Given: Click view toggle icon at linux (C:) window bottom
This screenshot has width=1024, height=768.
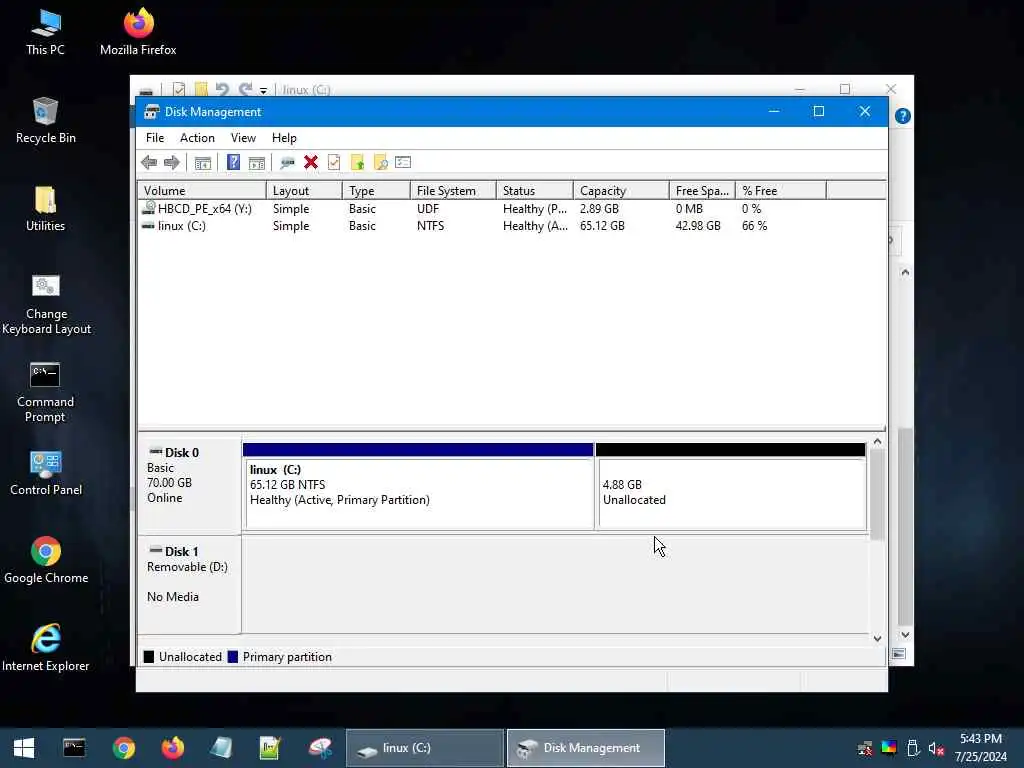Looking at the screenshot, I should pos(899,654).
